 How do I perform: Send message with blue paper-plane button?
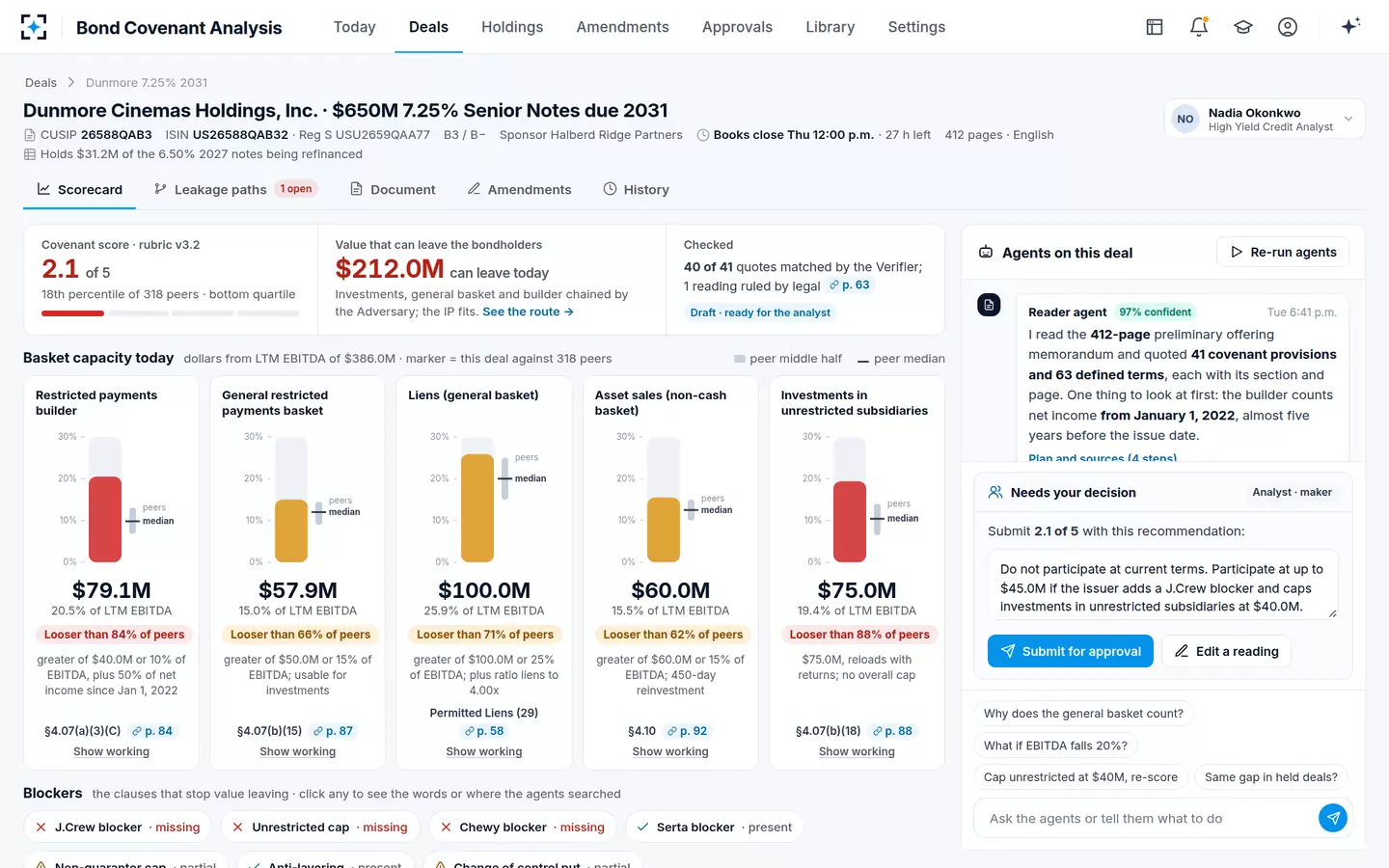pyautogui.click(x=1332, y=818)
